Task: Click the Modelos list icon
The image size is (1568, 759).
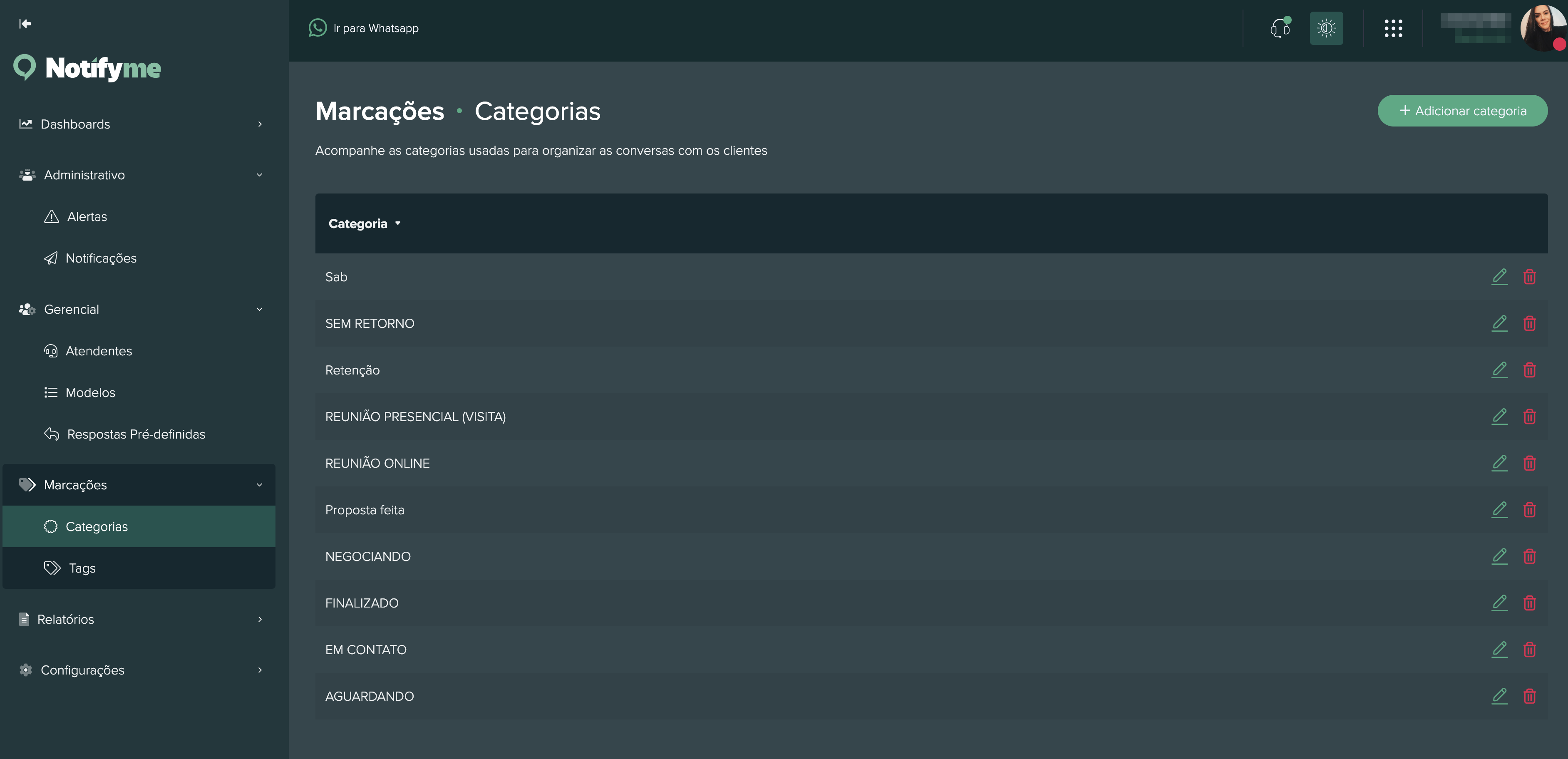Action: tap(51, 392)
